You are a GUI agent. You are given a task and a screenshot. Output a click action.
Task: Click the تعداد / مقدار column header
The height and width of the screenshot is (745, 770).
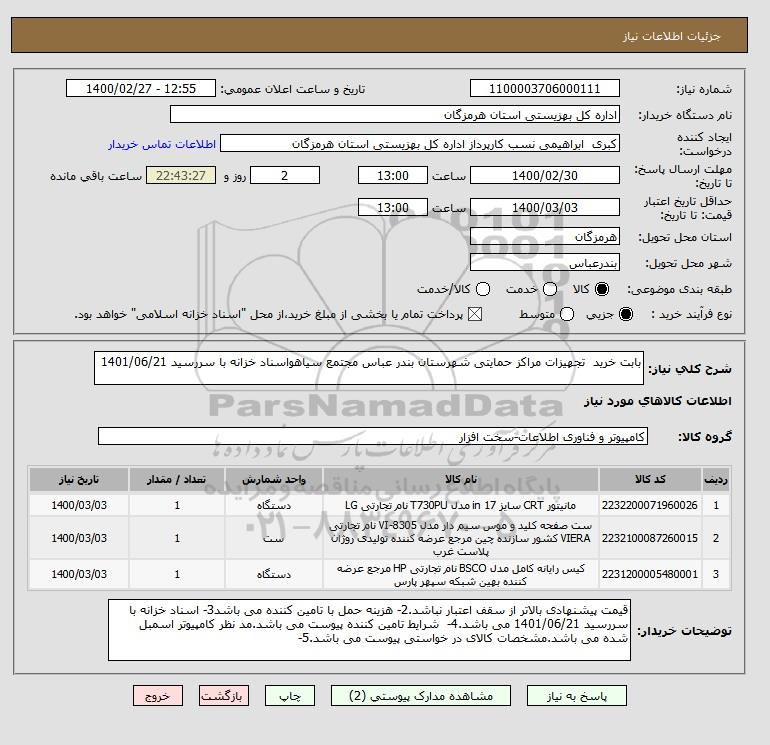point(177,479)
